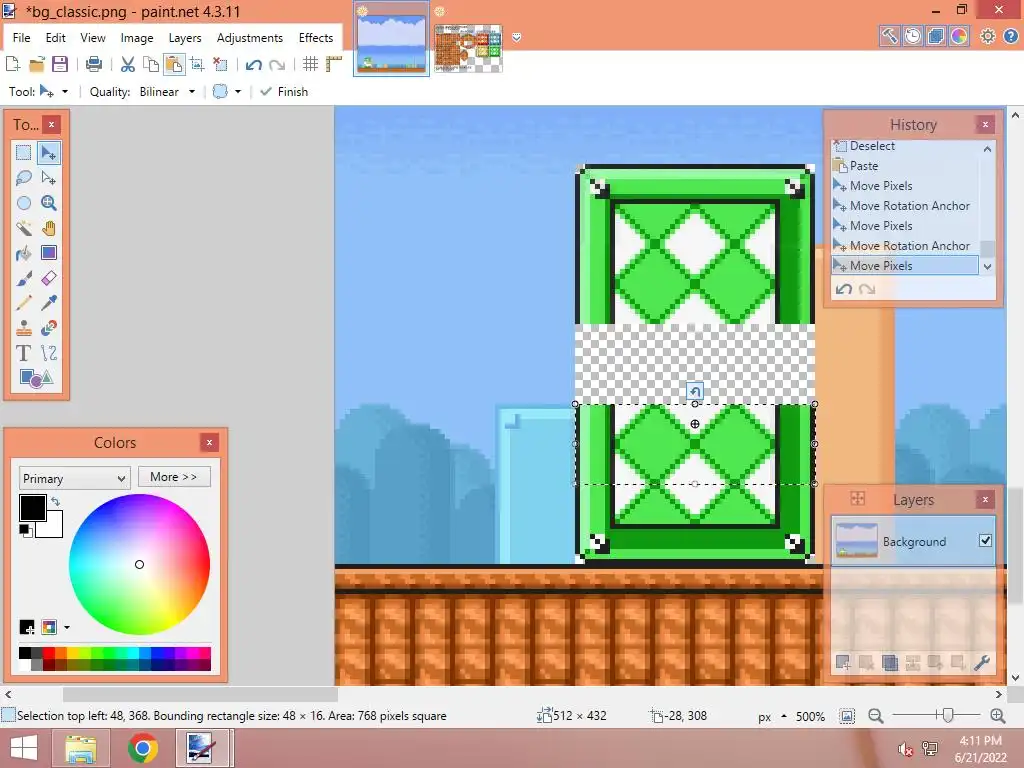
Task: Open the Quality Bilinear dropdown
Action: 191,91
